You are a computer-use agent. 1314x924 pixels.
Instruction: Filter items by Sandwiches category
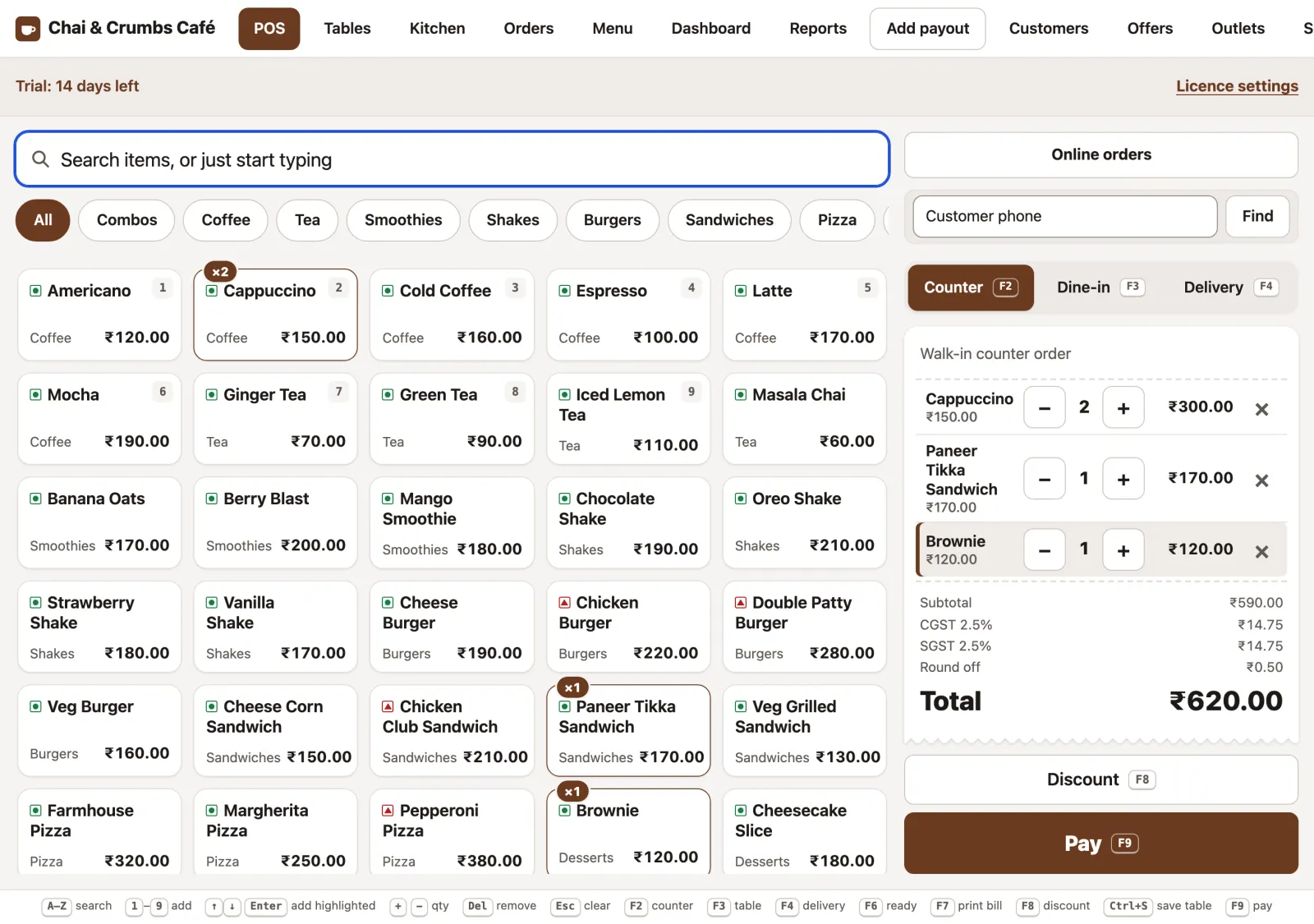729,220
